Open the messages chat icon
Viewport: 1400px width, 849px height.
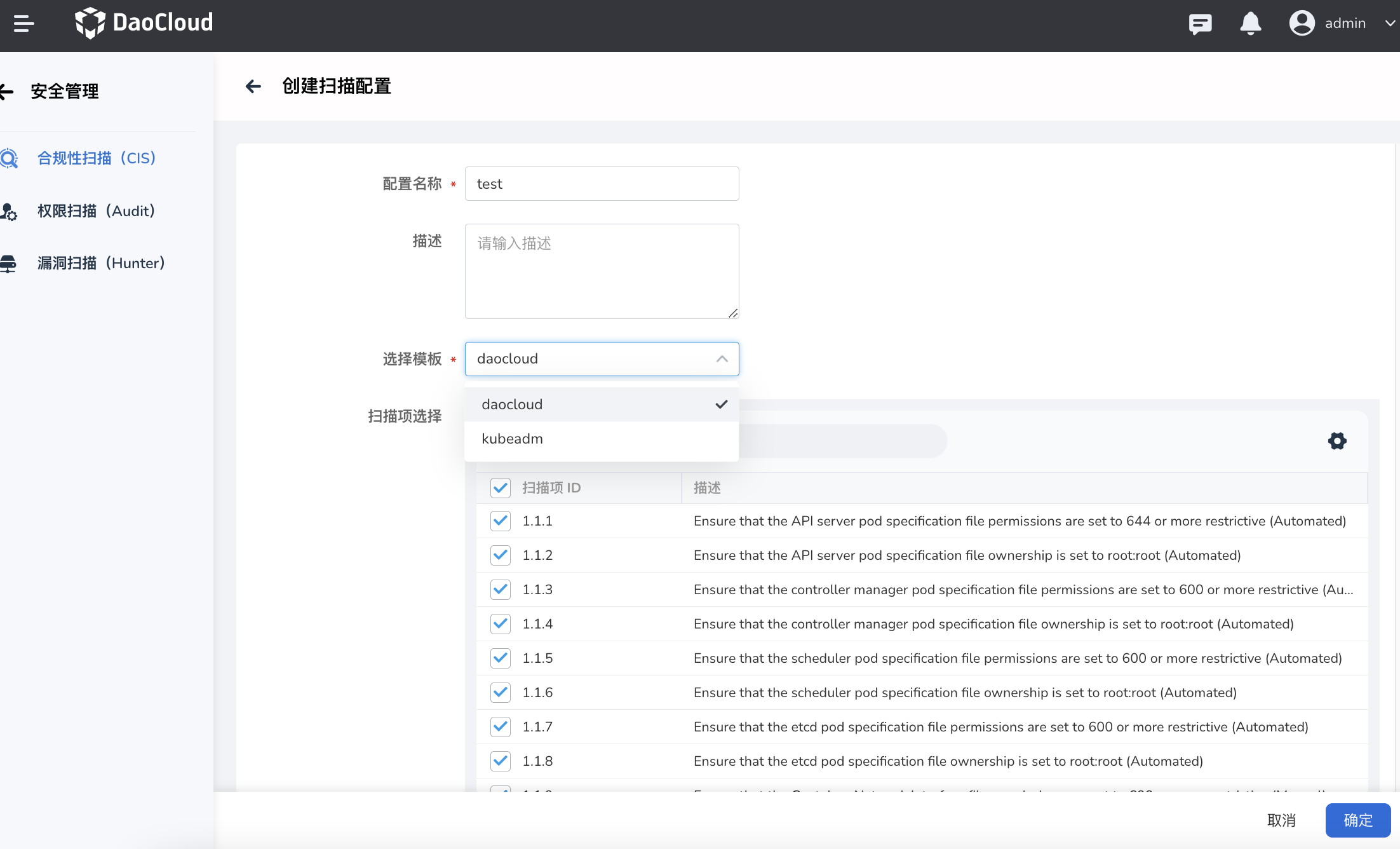click(x=1200, y=24)
